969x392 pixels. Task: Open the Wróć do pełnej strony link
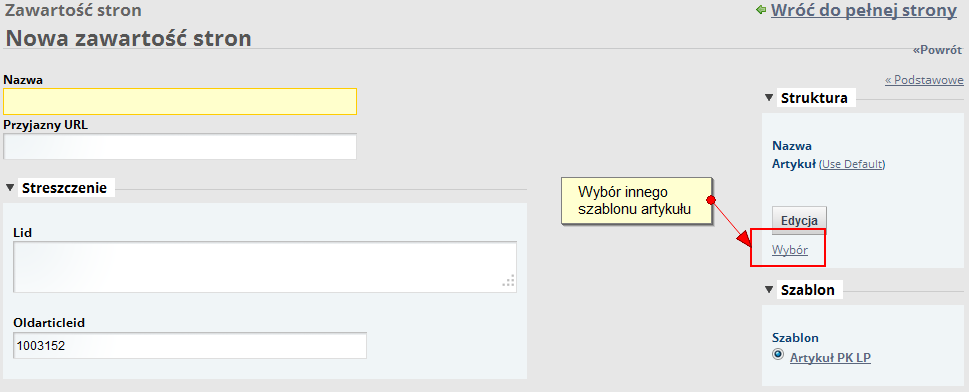click(864, 11)
